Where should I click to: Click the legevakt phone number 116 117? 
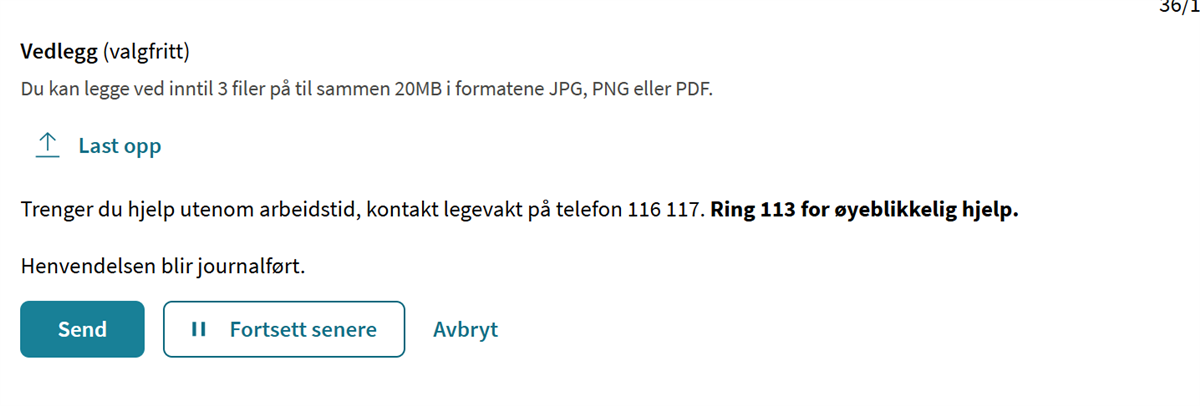point(666,212)
